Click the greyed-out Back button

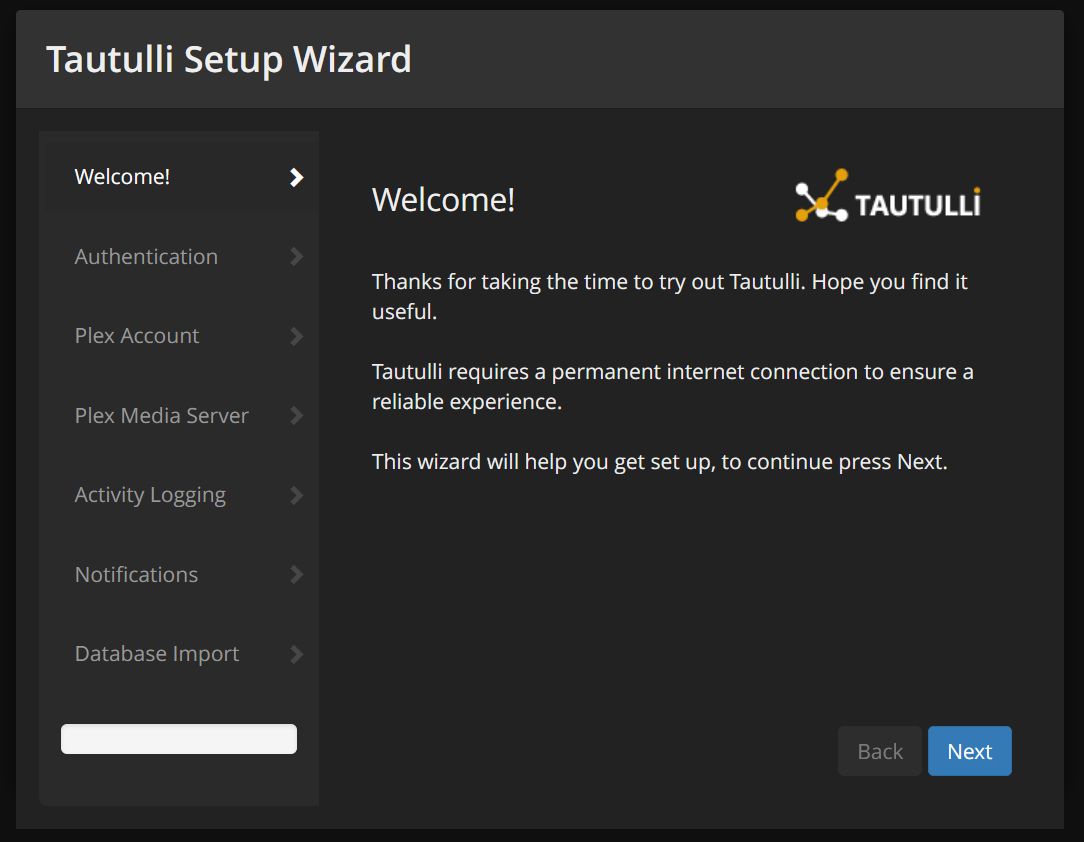coord(880,751)
